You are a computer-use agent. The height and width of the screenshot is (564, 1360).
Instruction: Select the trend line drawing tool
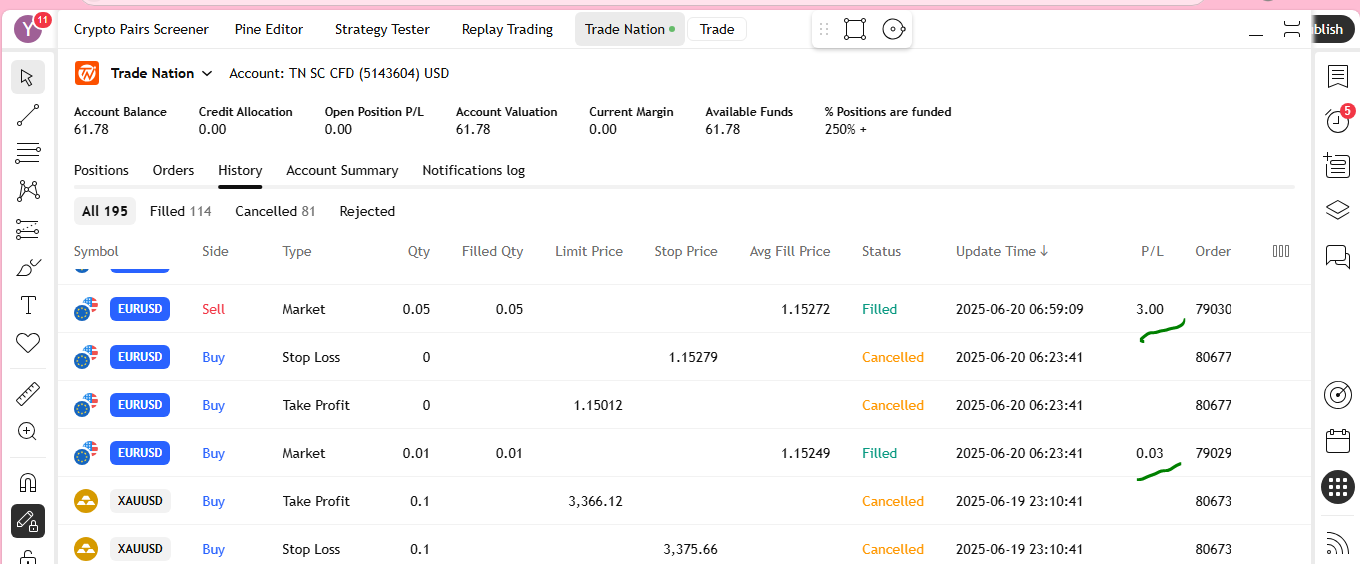pyautogui.click(x=28, y=115)
